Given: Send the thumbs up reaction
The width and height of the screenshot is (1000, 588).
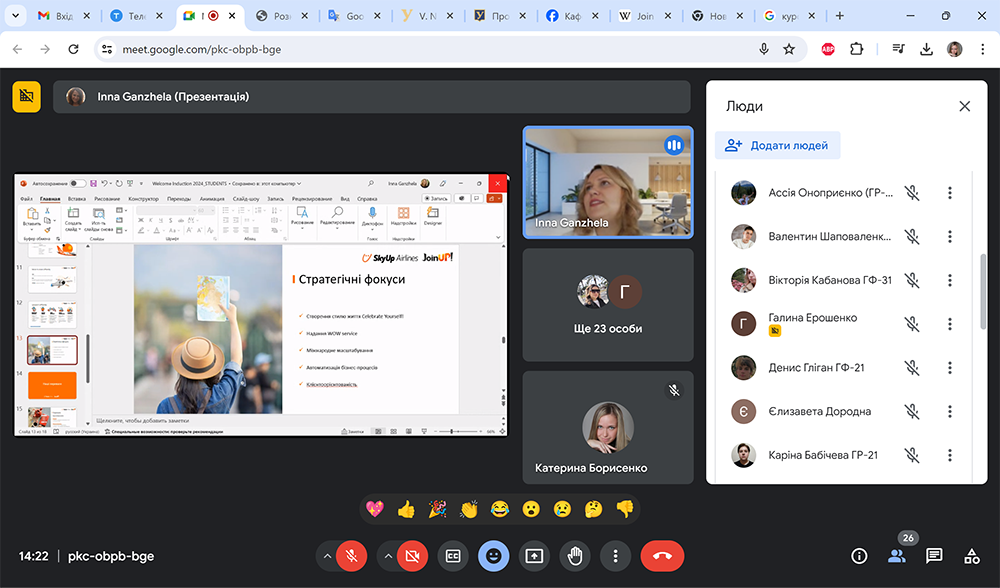Looking at the screenshot, I should pyautogui.click(x=405, y=509).
